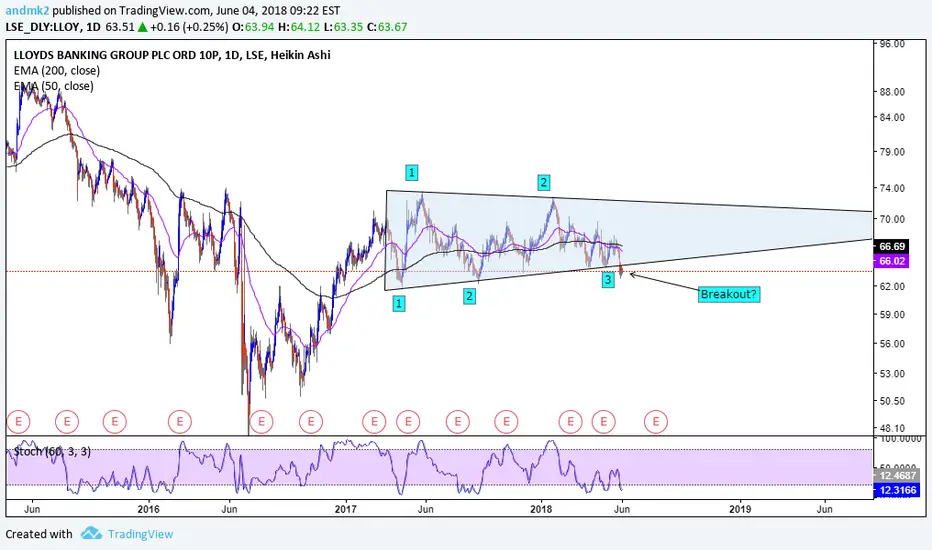The height and width of the screenshot is (550, 932).
Task: Click the TradingView logo icon at the bottom
Action: tap(91, 533)
